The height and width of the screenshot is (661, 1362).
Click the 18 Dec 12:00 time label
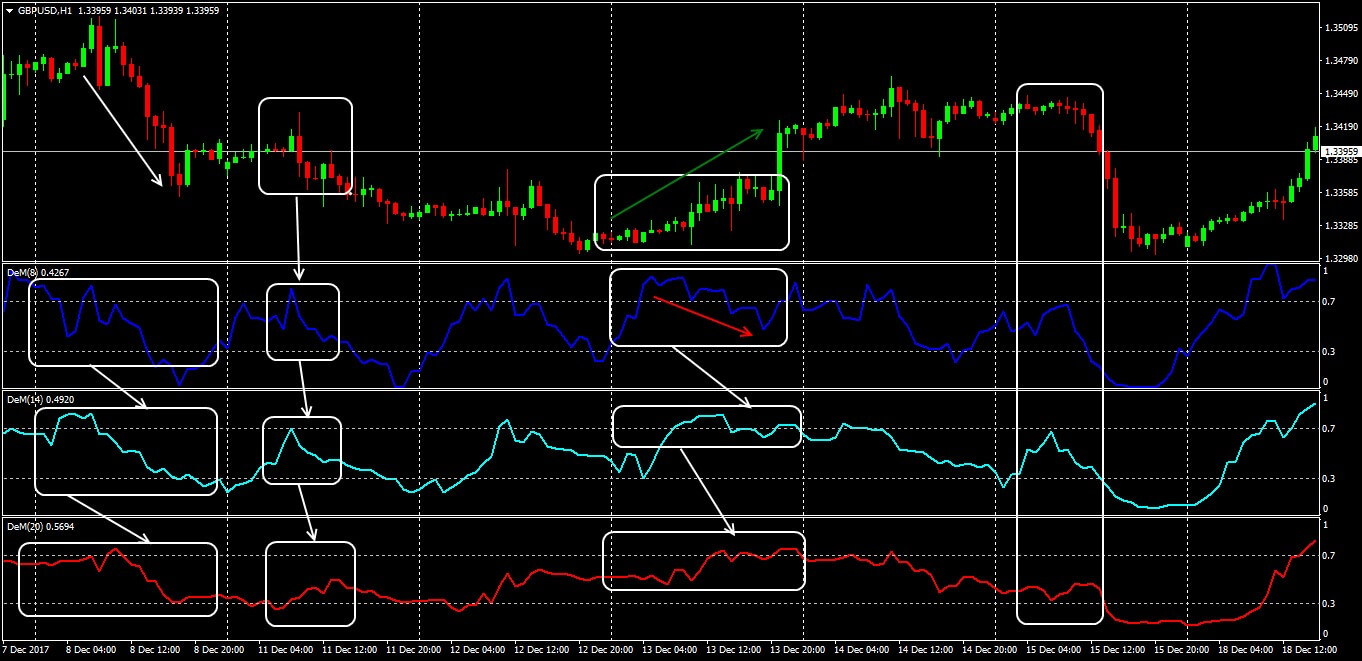[x=1310, y=650]
